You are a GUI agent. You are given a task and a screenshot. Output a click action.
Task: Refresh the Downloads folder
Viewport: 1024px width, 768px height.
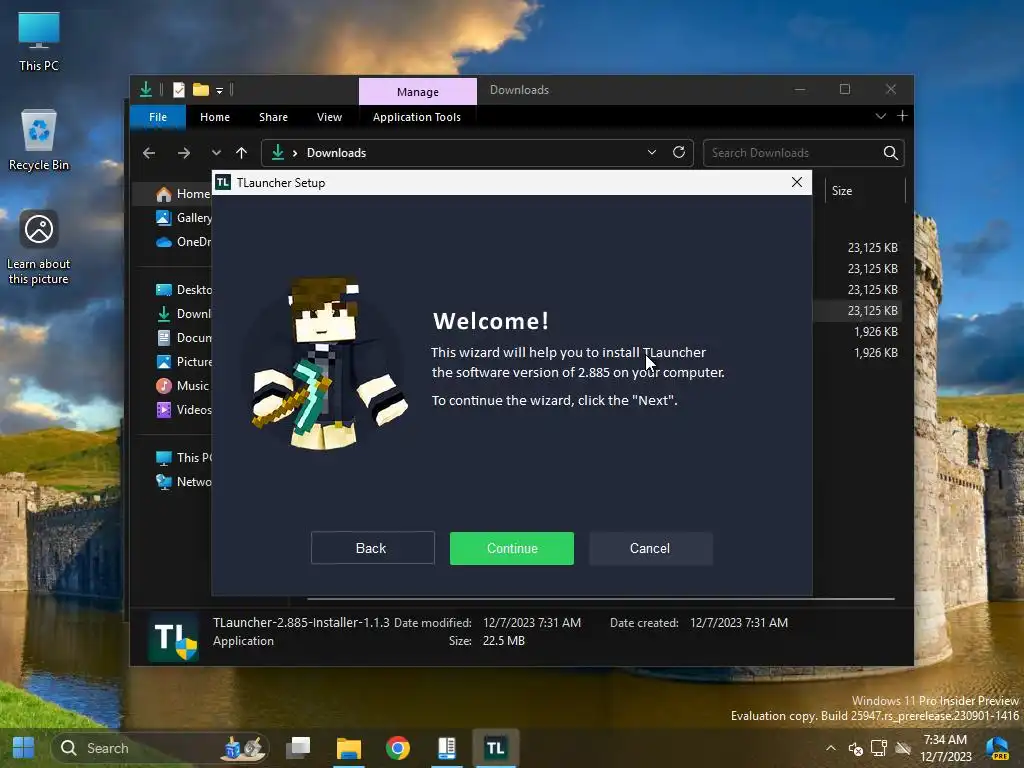[679, 152]
